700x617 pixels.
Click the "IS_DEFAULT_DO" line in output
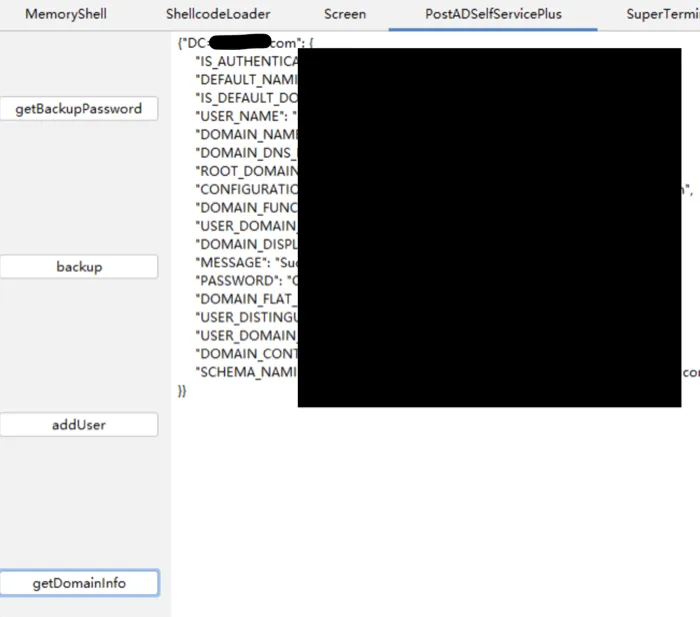pos(247,98)
